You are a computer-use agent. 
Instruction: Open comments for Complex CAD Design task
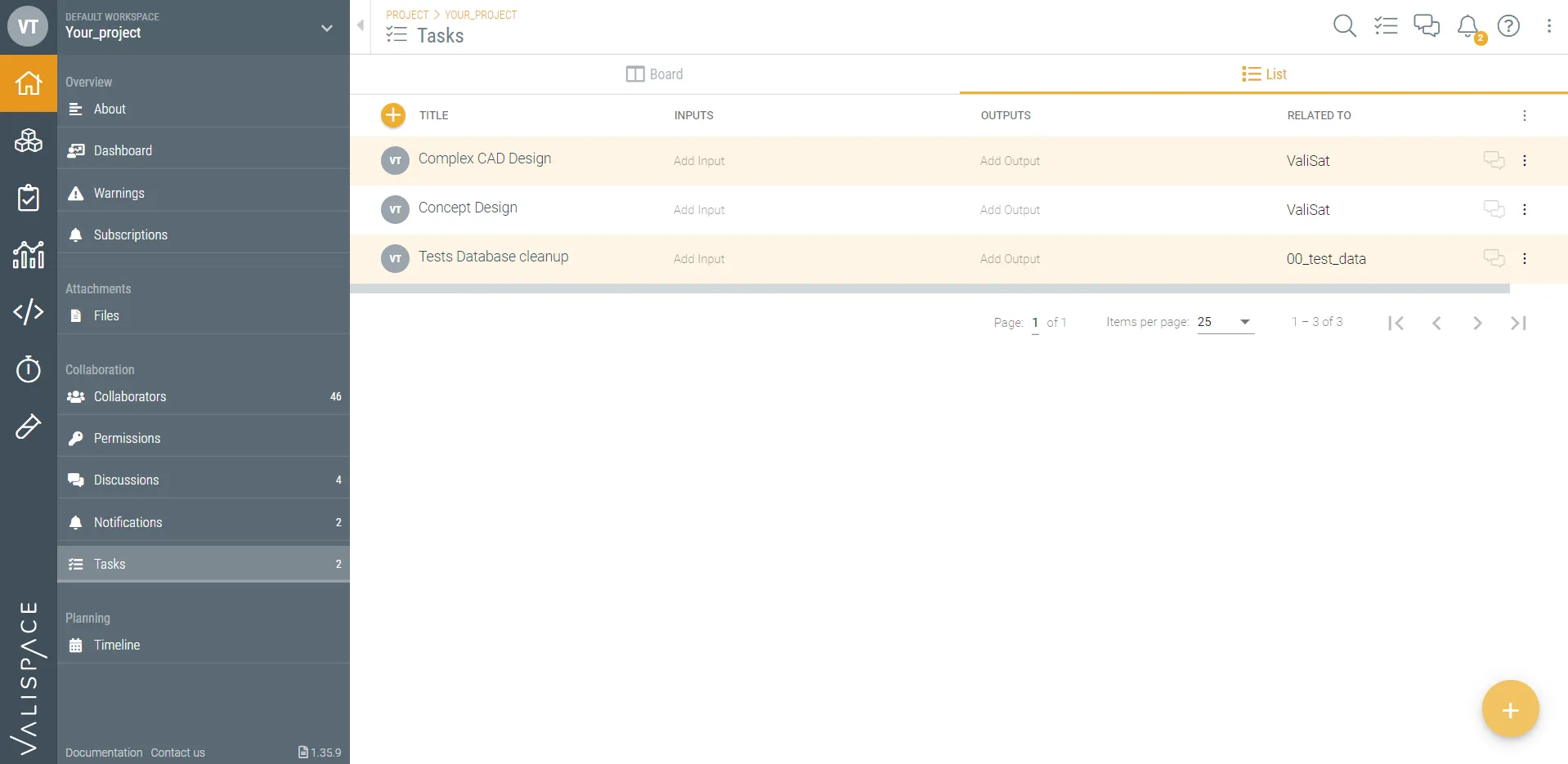(x=1494, y=160)
